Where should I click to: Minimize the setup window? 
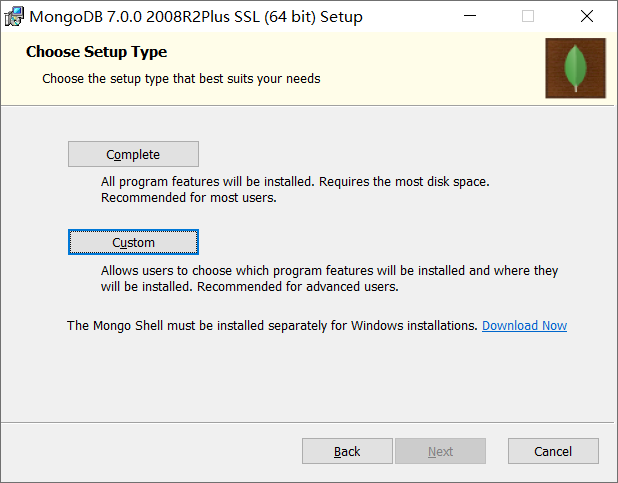tap(470, 16)
